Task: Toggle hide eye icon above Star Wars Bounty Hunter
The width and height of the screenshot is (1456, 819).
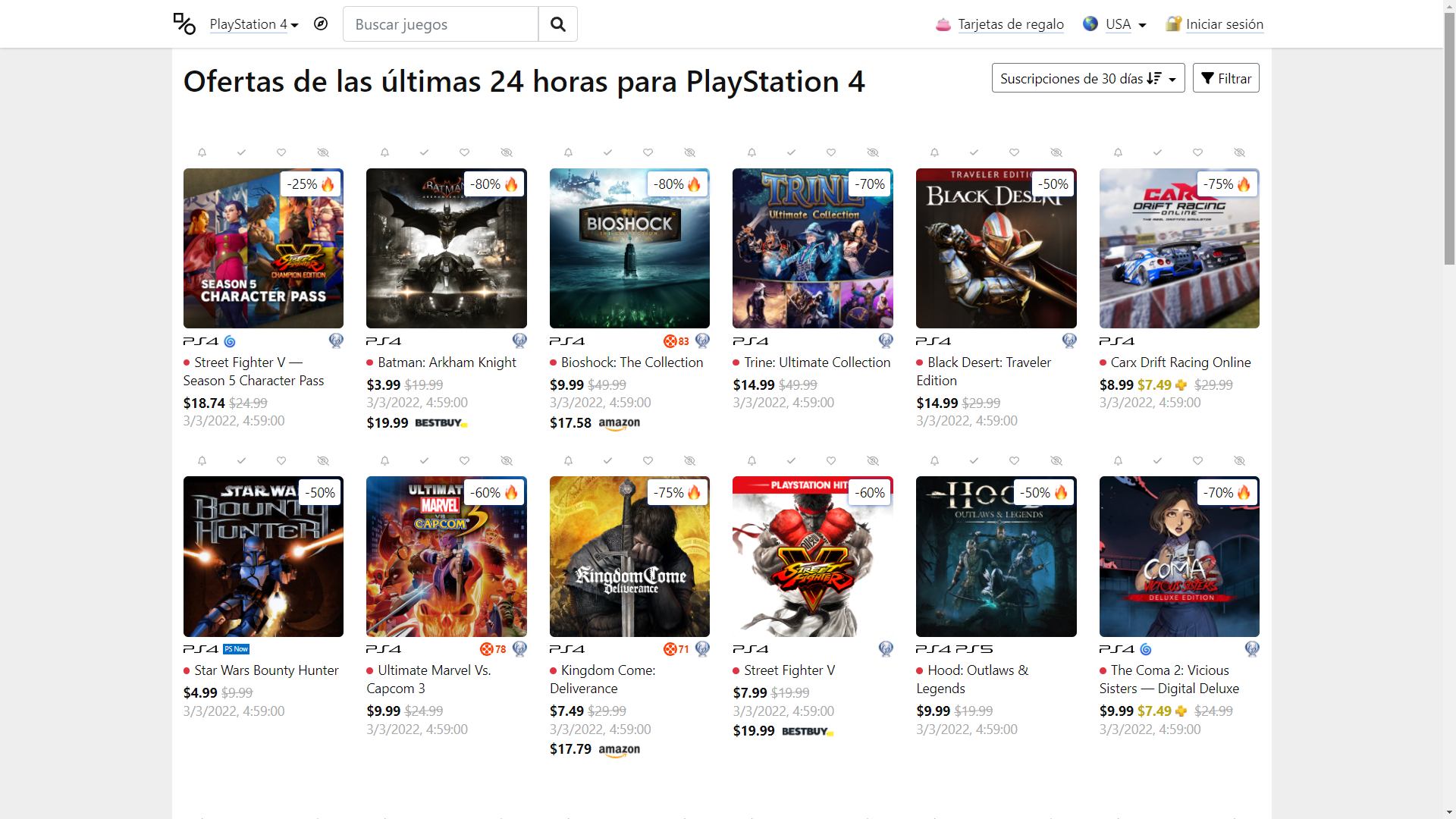Action: coord(323,461)
